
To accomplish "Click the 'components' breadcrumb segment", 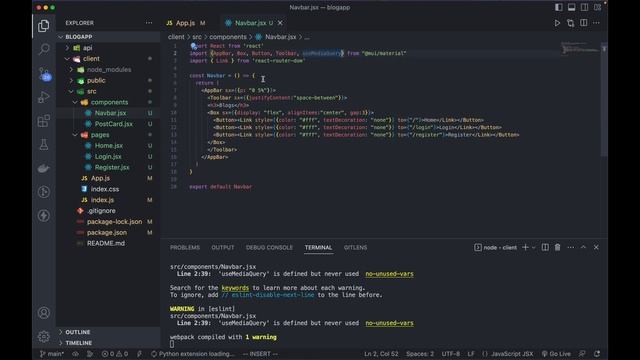I will coord(228,37).
